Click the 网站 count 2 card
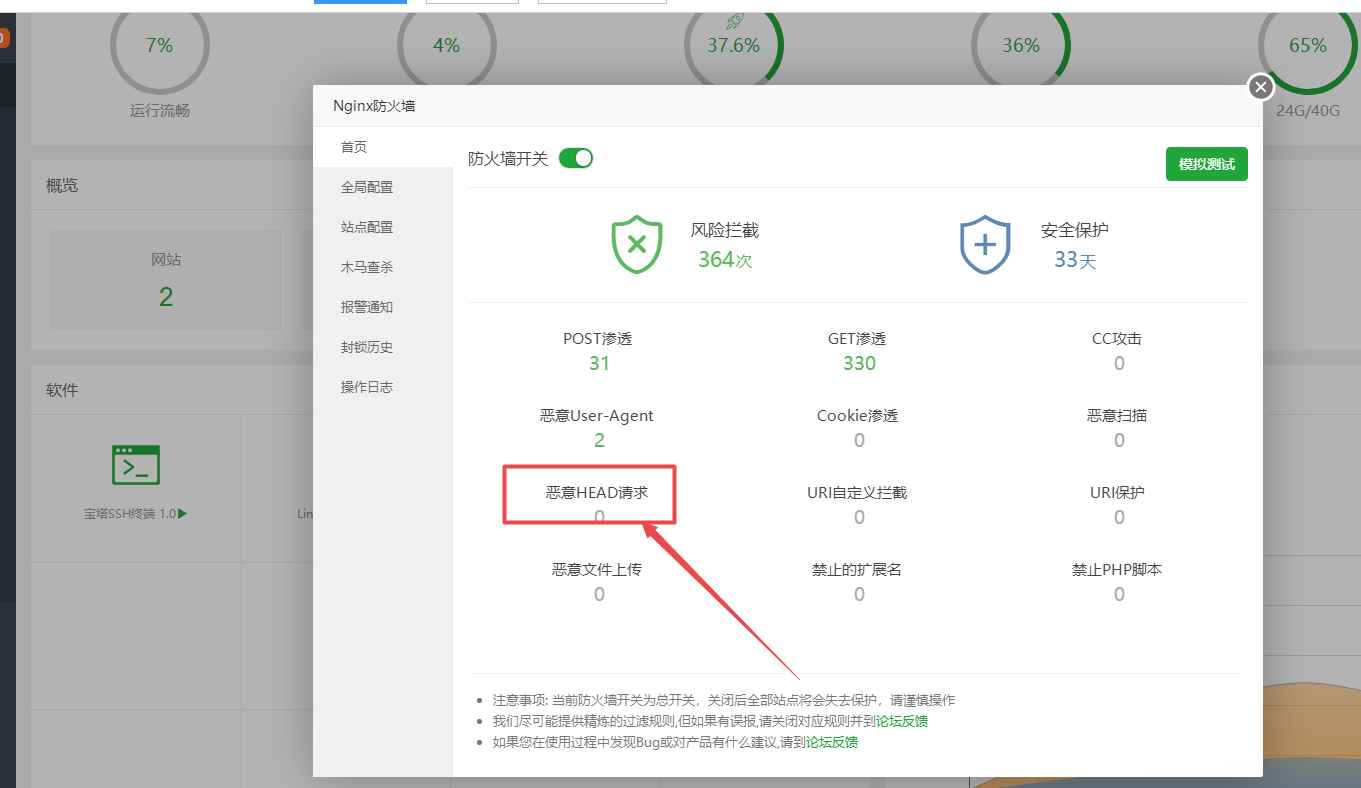 (166, 280)
